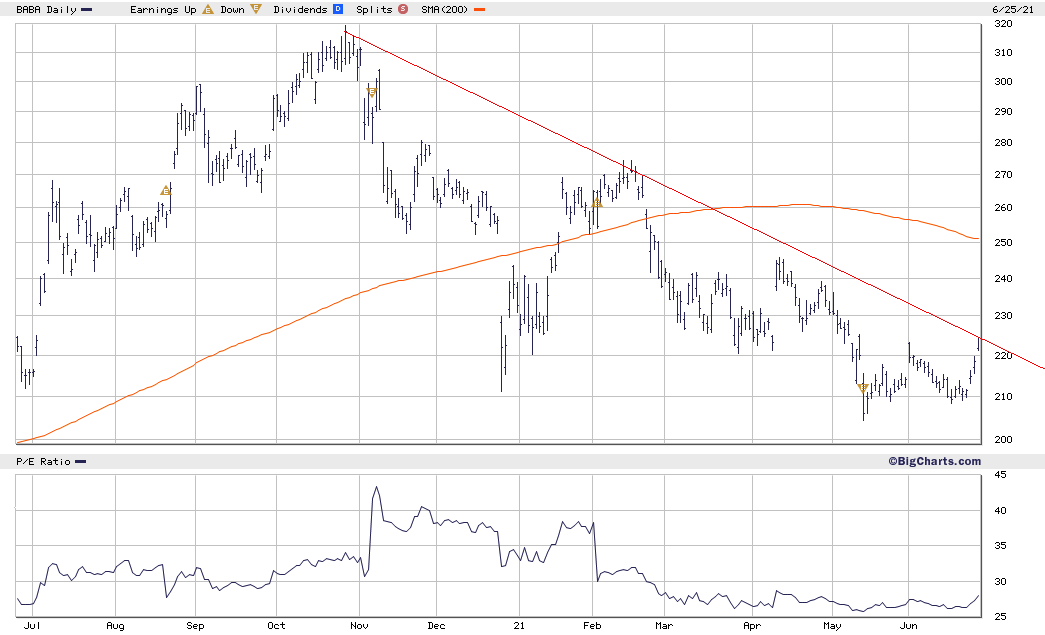The height and width of the screenshot is (635, 1045).
Task: Click the 320 price axis label
Action: (1003, 24)
